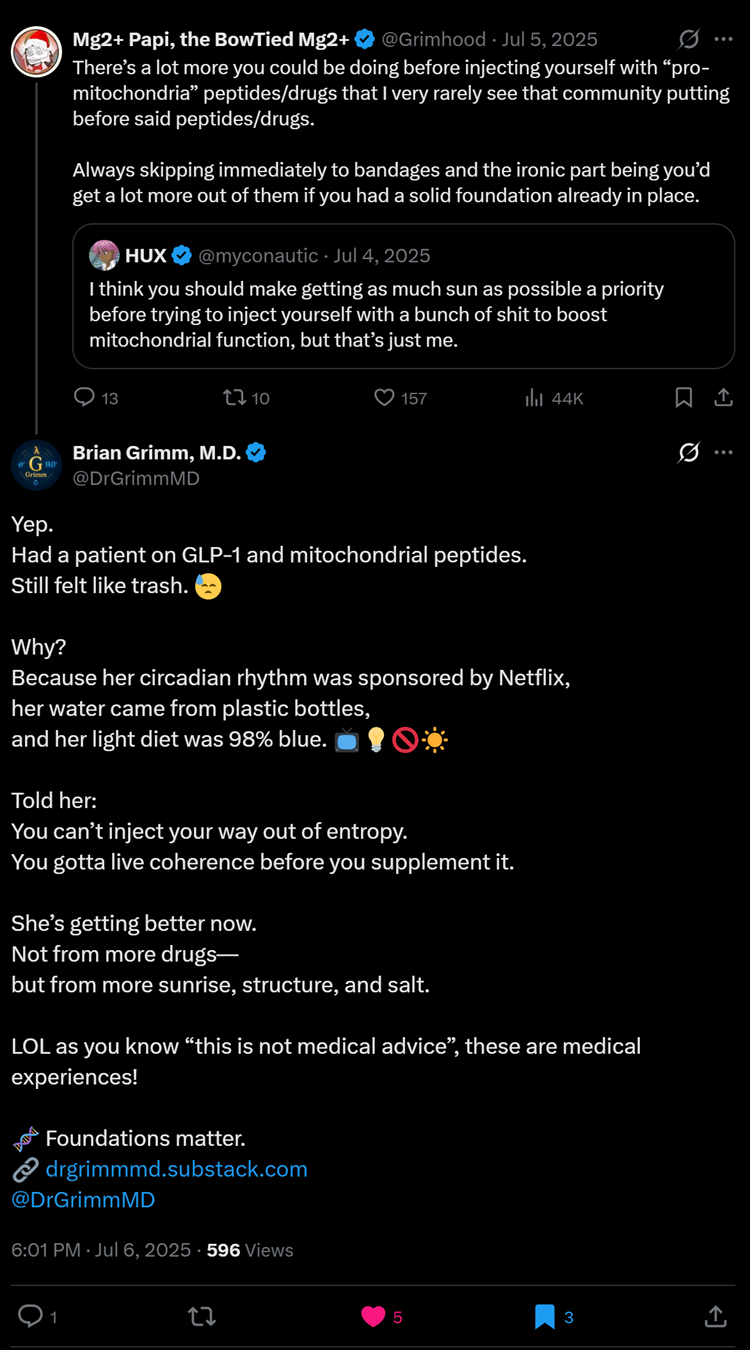Open more options on Brian Grimm's post

(x=724, y=453)
